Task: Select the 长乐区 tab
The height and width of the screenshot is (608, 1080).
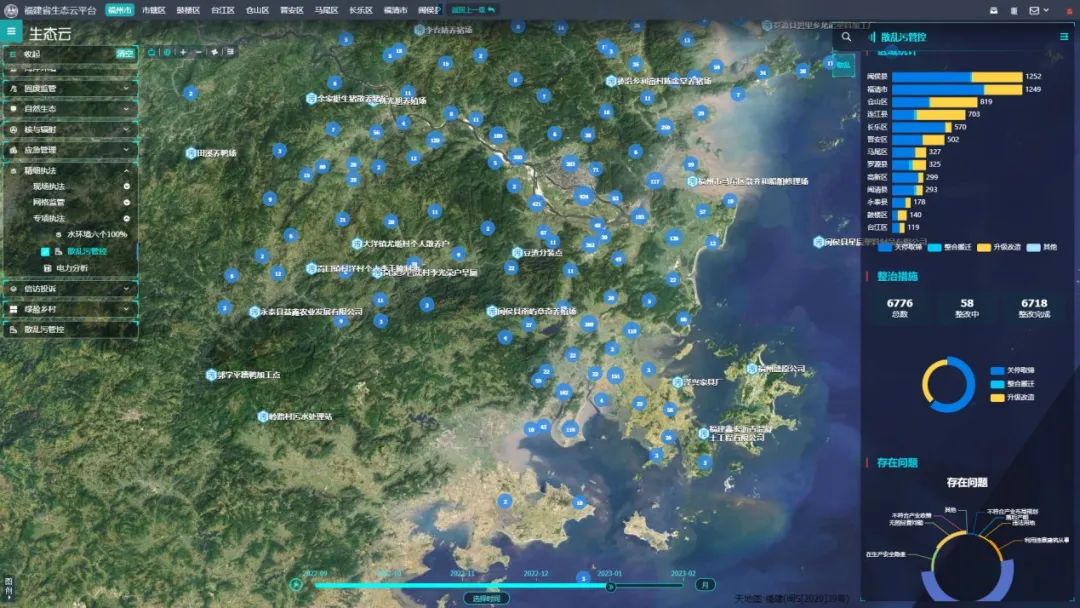Action: point(361,10)
